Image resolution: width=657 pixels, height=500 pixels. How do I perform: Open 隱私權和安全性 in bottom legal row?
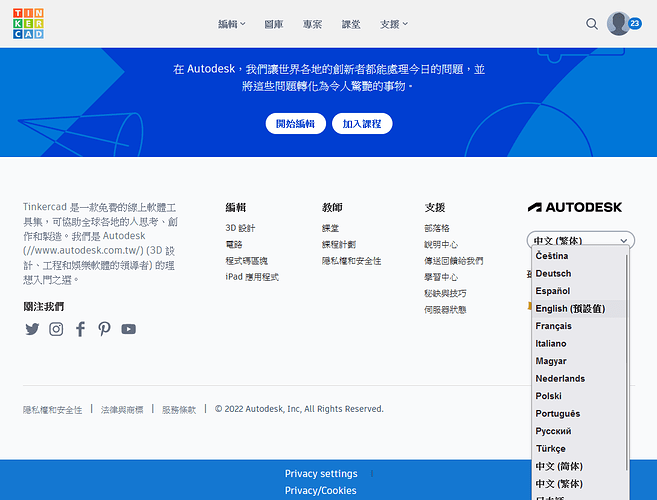point(52,409)
